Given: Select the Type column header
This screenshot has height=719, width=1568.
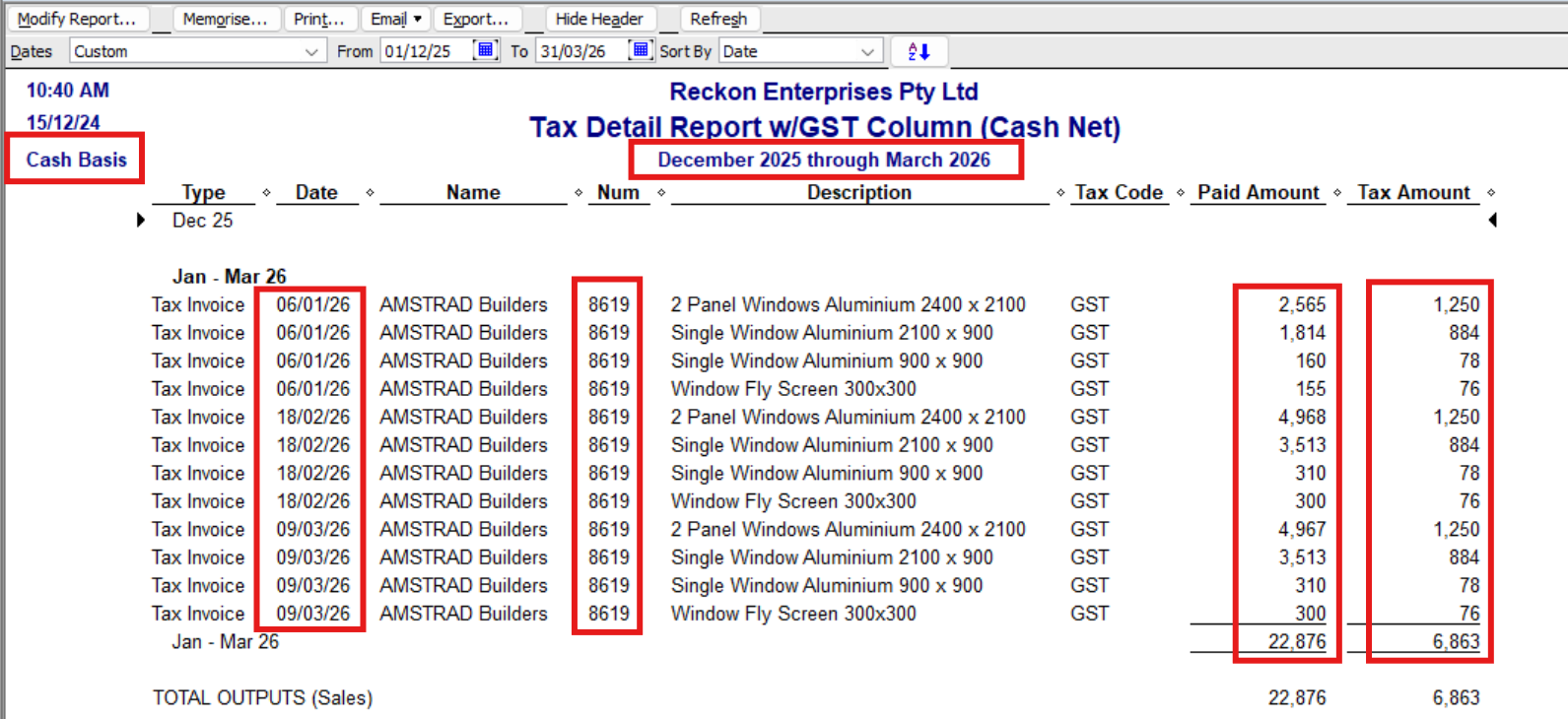Looking at the screenshot, I should tap(204, 192).
